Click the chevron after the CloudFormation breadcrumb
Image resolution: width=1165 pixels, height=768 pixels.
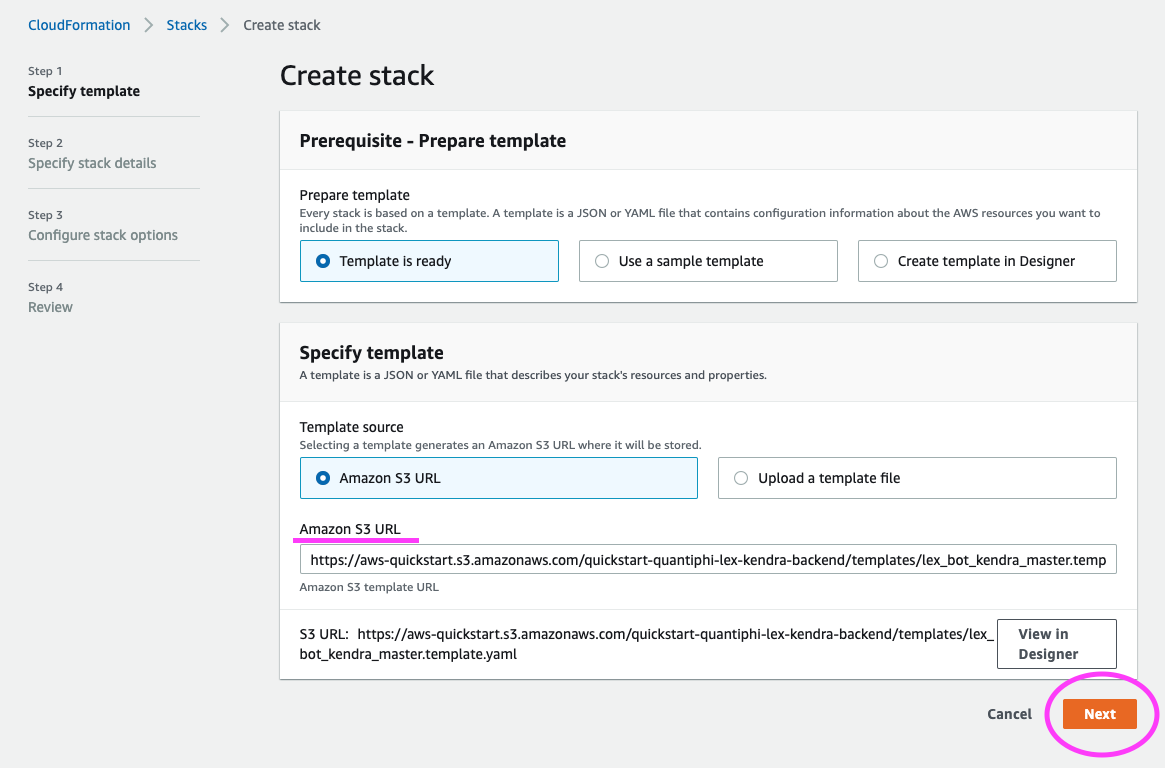[x=148, y=25]
